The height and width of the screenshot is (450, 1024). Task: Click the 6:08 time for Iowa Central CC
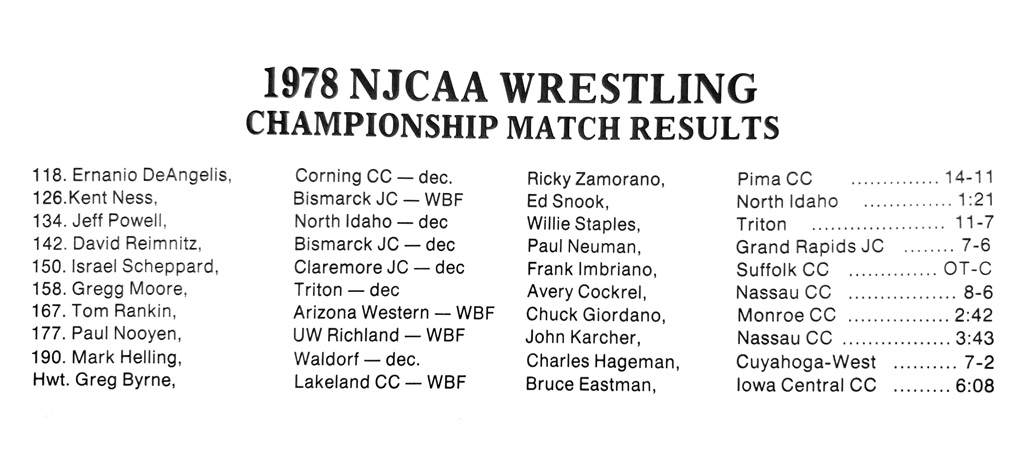click(x=974, y=384)
